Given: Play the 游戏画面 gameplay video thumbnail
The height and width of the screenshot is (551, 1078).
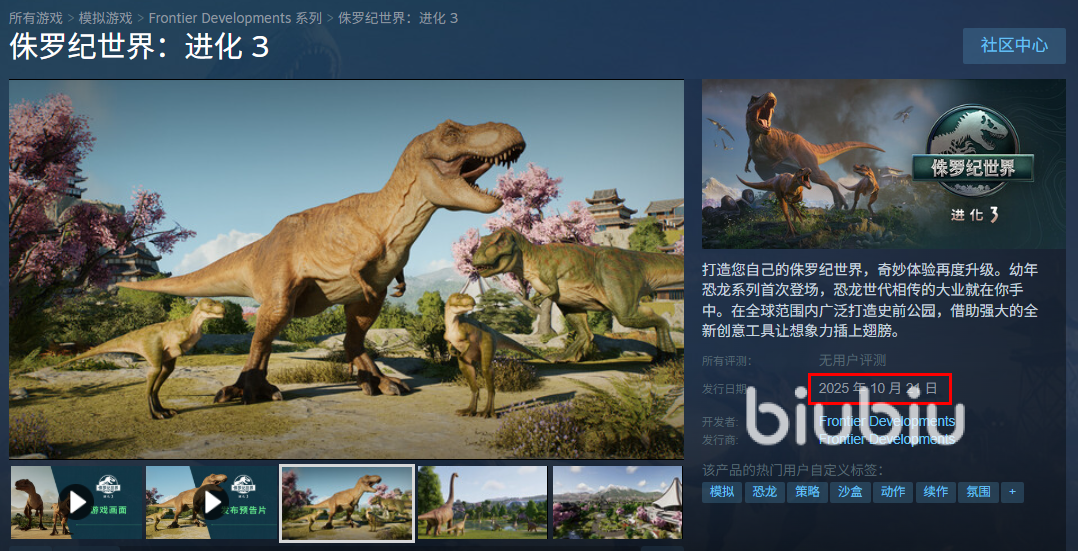Looking at the screenshot, I should point(76,502).
